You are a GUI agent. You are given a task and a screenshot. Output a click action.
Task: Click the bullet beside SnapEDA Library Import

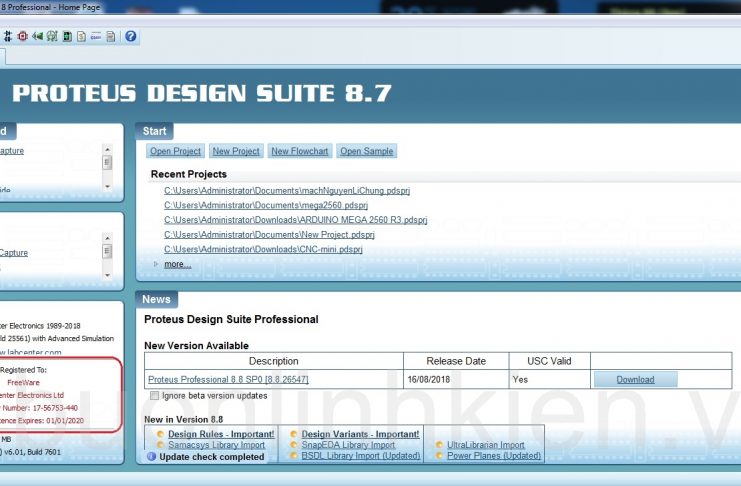click(x=293, y=445)
